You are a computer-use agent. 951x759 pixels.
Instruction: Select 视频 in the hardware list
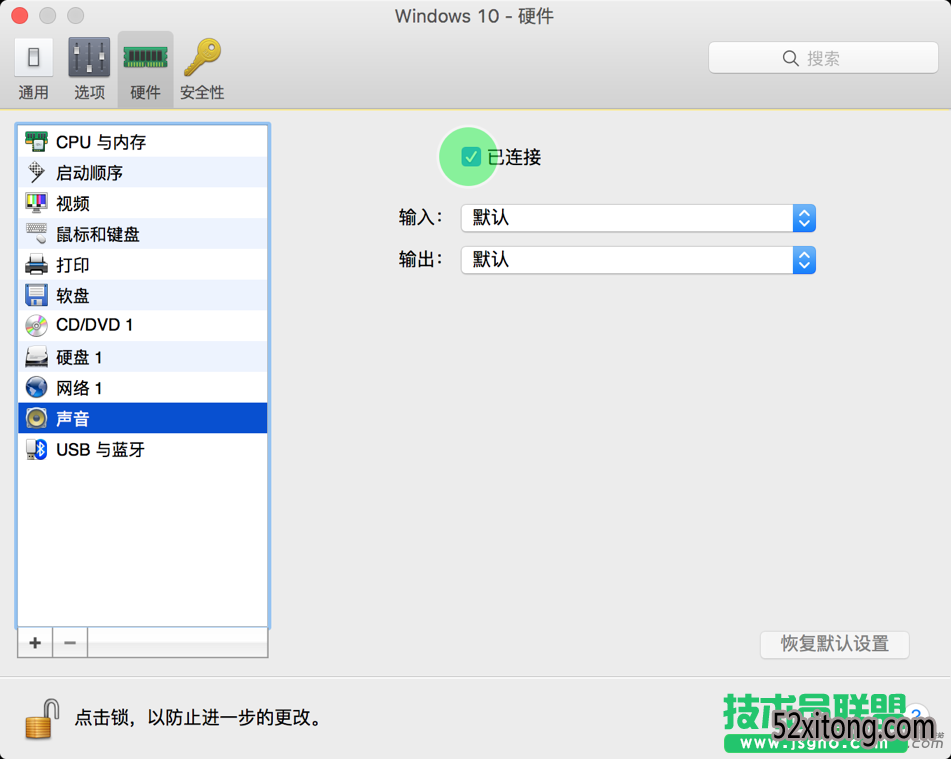pos(143,203)
